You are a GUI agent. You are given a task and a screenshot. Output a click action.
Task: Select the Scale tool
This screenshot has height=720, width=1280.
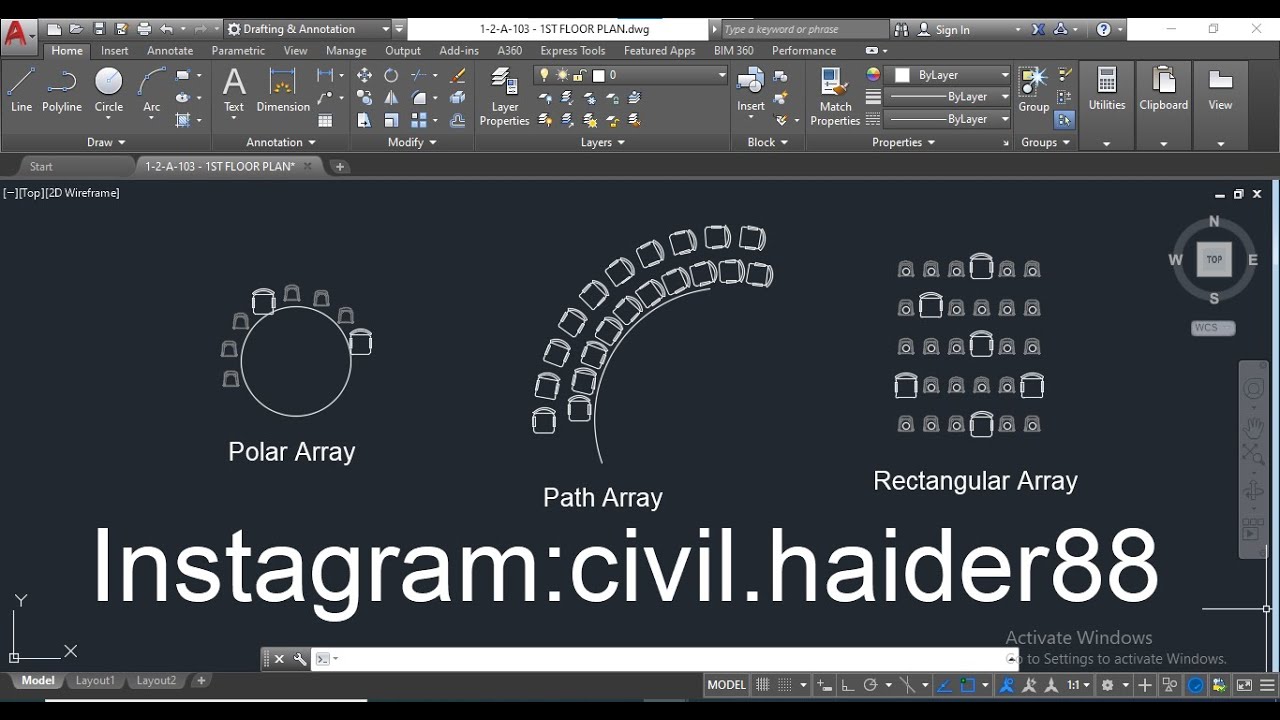click(x=391, y=120)
